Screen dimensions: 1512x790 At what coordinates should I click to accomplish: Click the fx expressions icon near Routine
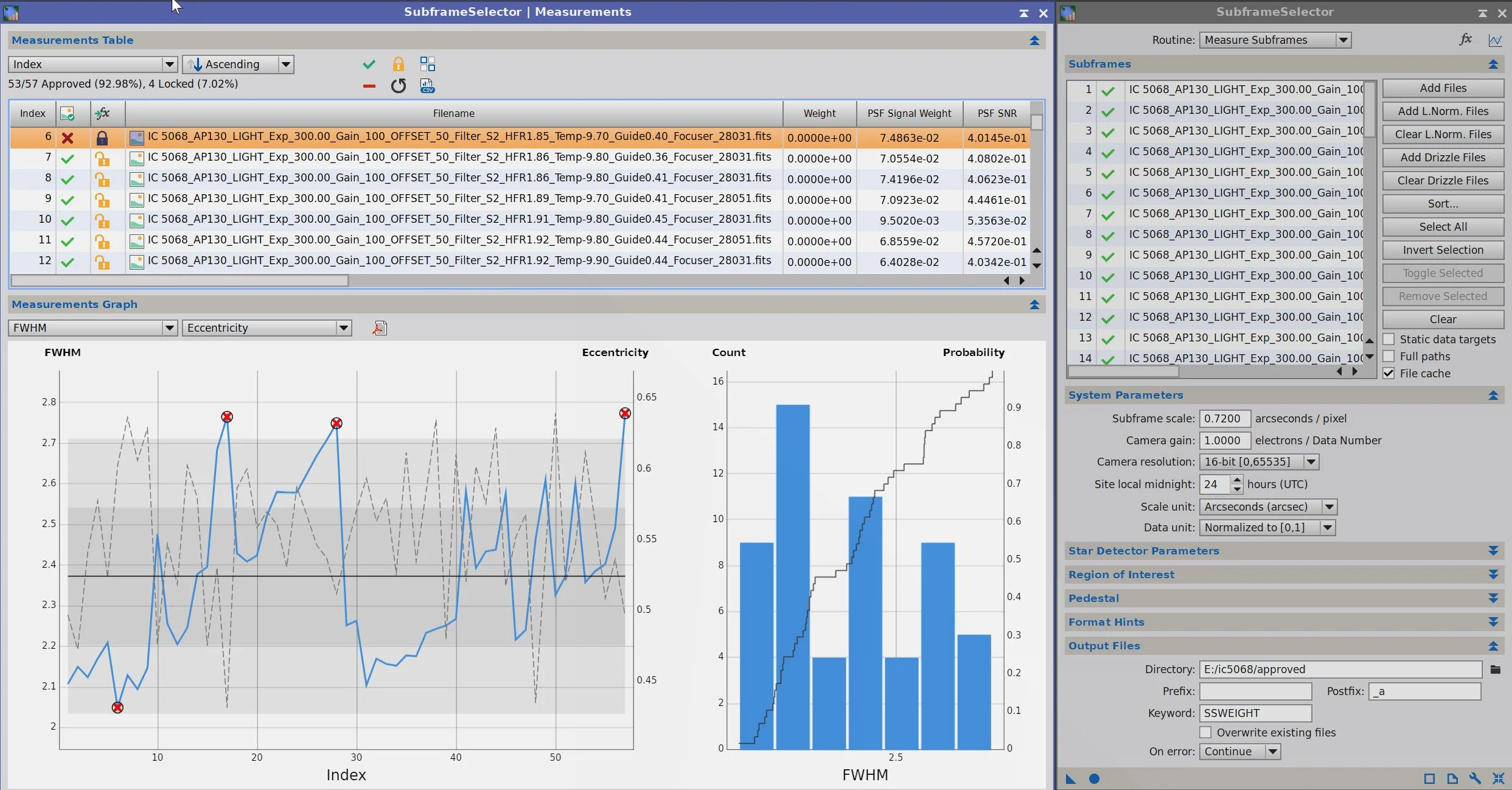(1465, 40)
